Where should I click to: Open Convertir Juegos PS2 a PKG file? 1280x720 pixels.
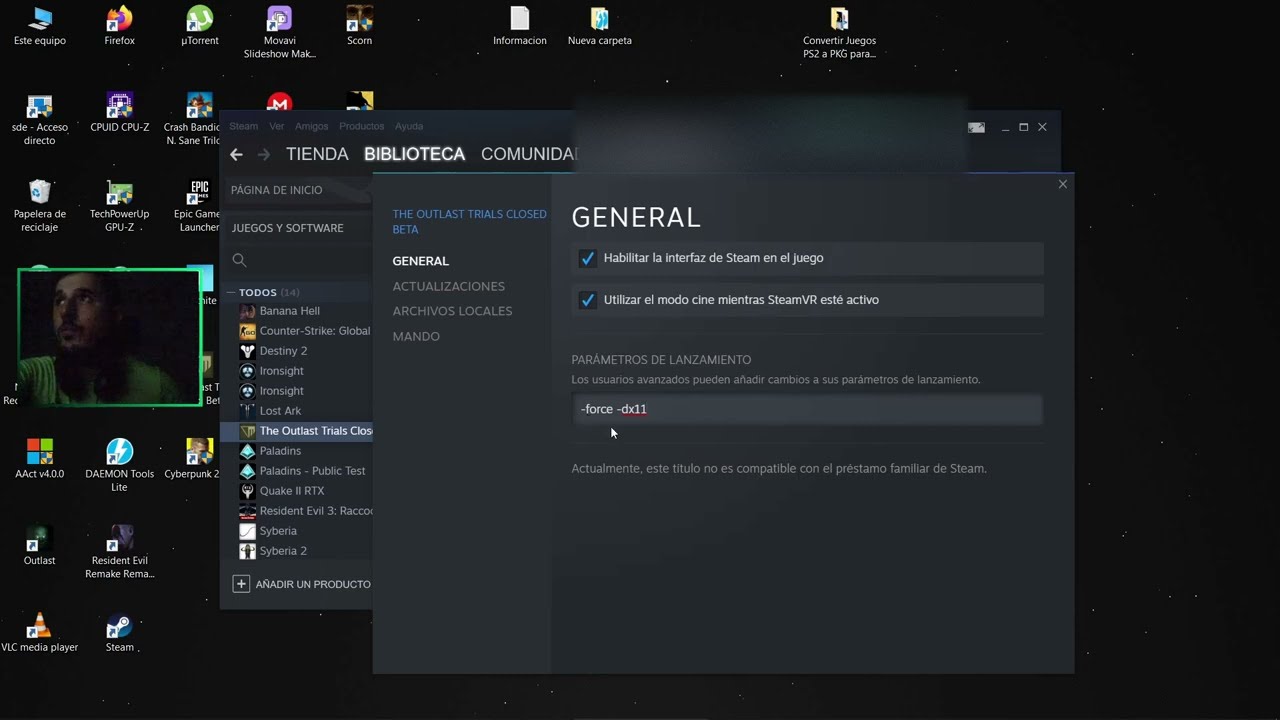839,32
